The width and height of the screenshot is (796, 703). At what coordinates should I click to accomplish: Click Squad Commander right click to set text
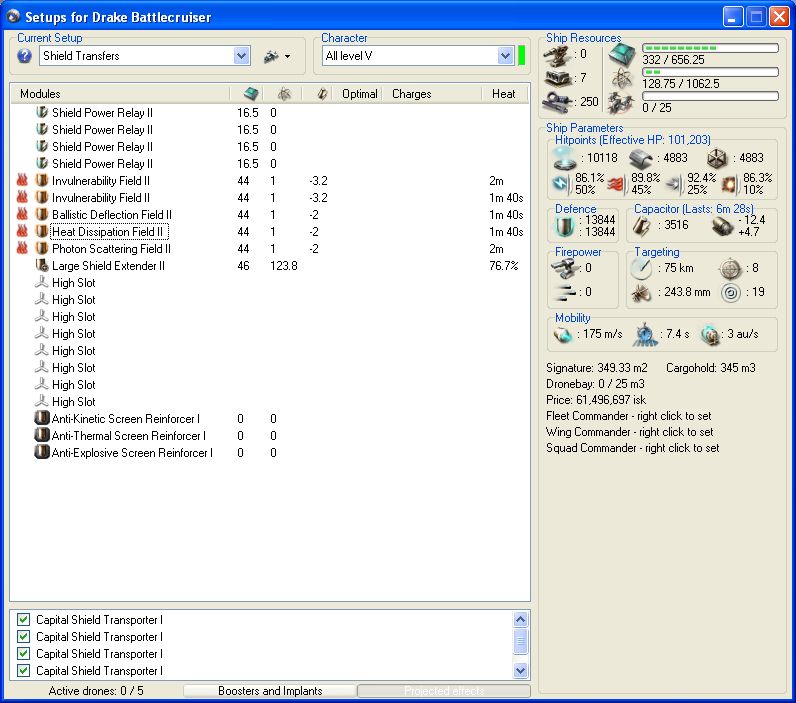(633, 448)
